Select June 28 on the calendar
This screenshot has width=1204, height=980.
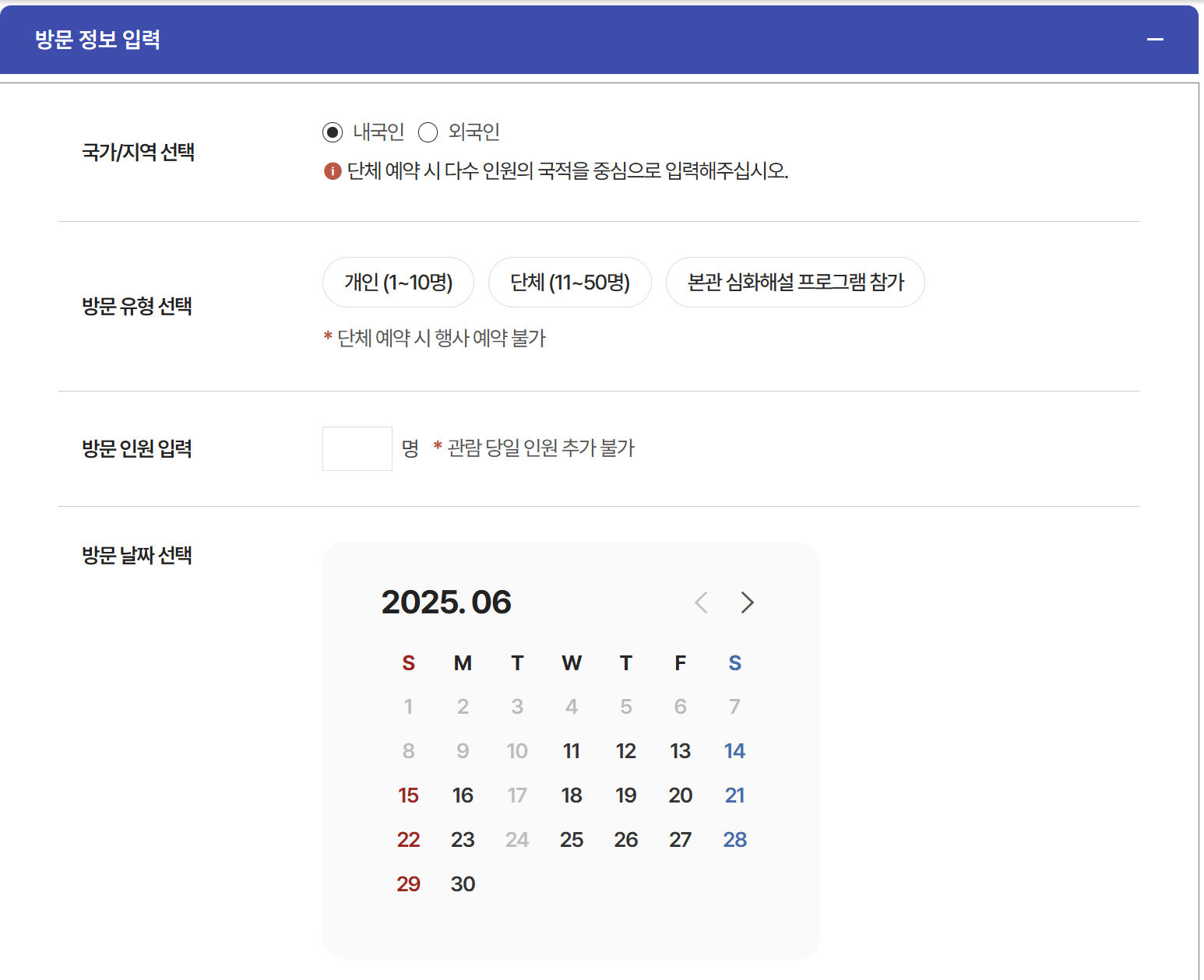pyautogui.click(x=734, y=839)
